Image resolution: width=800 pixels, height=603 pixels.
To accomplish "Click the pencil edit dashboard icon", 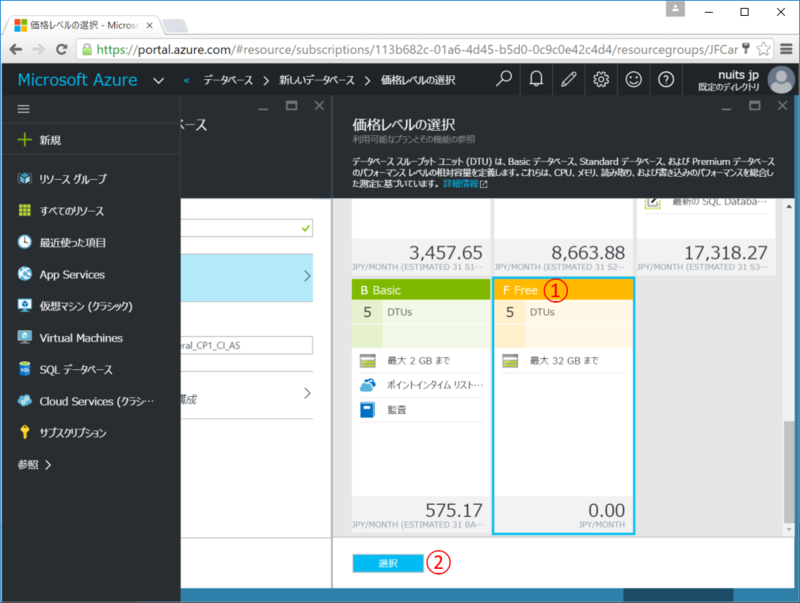I will (x=568, y=79).
